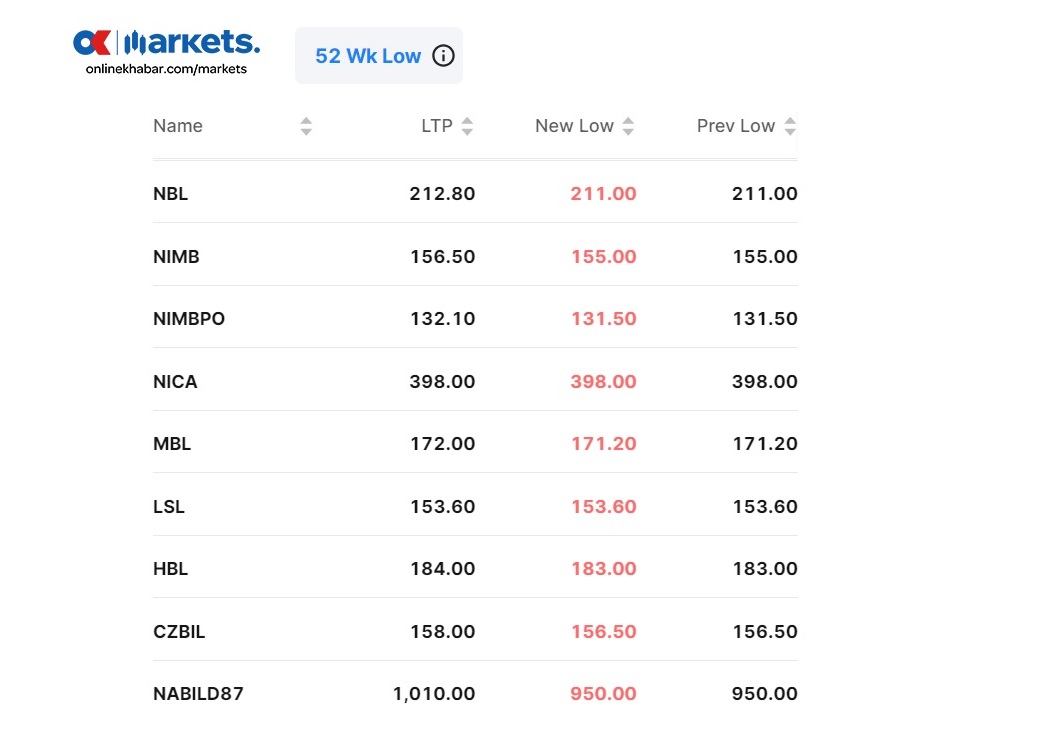Viewport: 1040px width, 737px height.
Task: Sort by LTP column arrows
Action: tap(467, 126)
